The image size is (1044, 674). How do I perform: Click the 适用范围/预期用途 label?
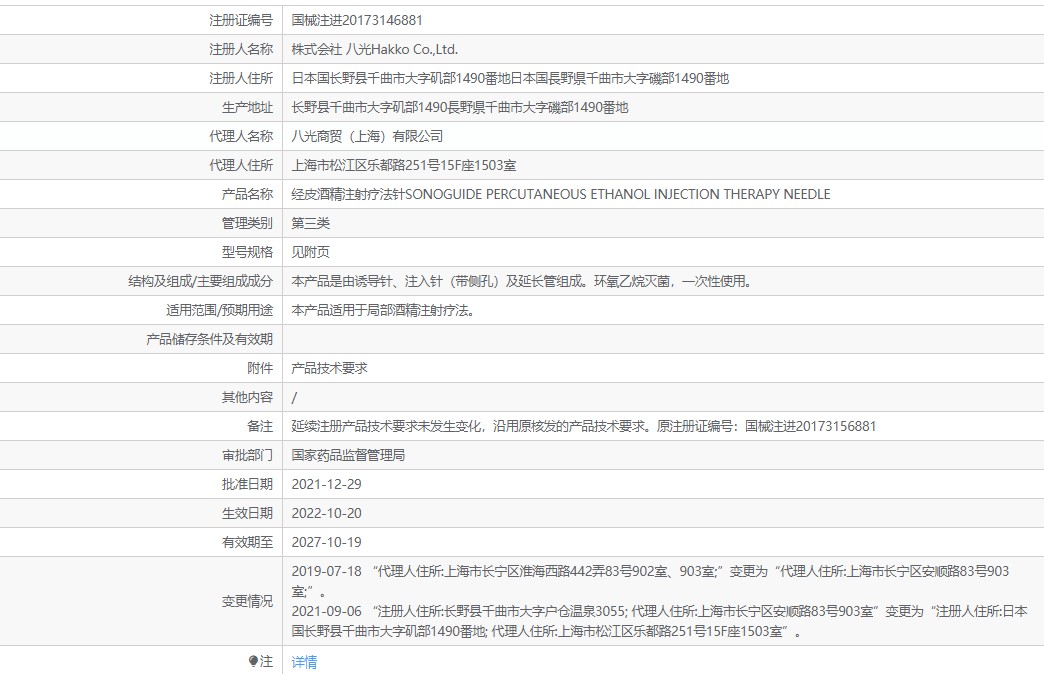[220, 310]
